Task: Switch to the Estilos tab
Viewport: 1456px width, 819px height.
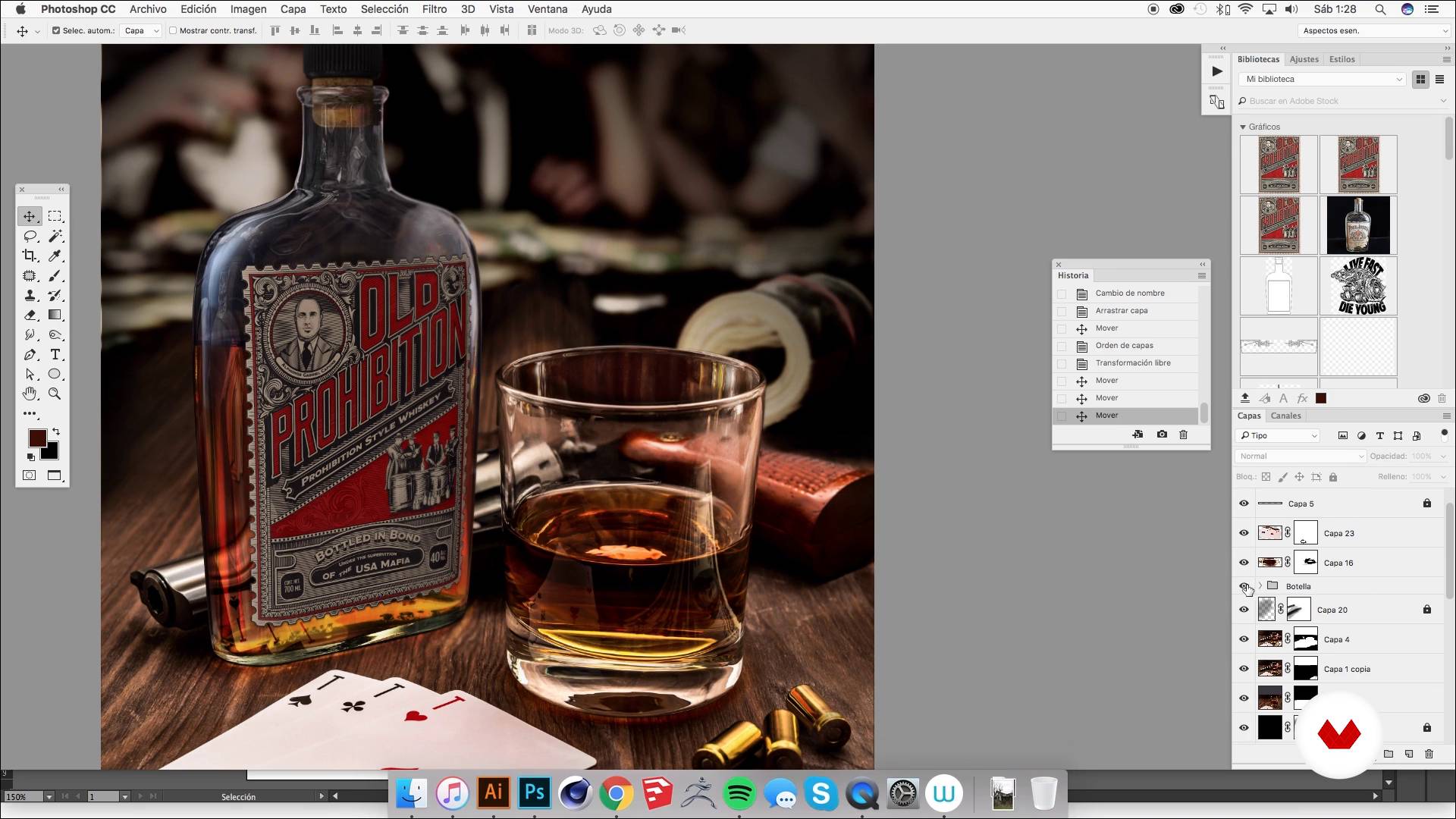Action: [1342, 59]
